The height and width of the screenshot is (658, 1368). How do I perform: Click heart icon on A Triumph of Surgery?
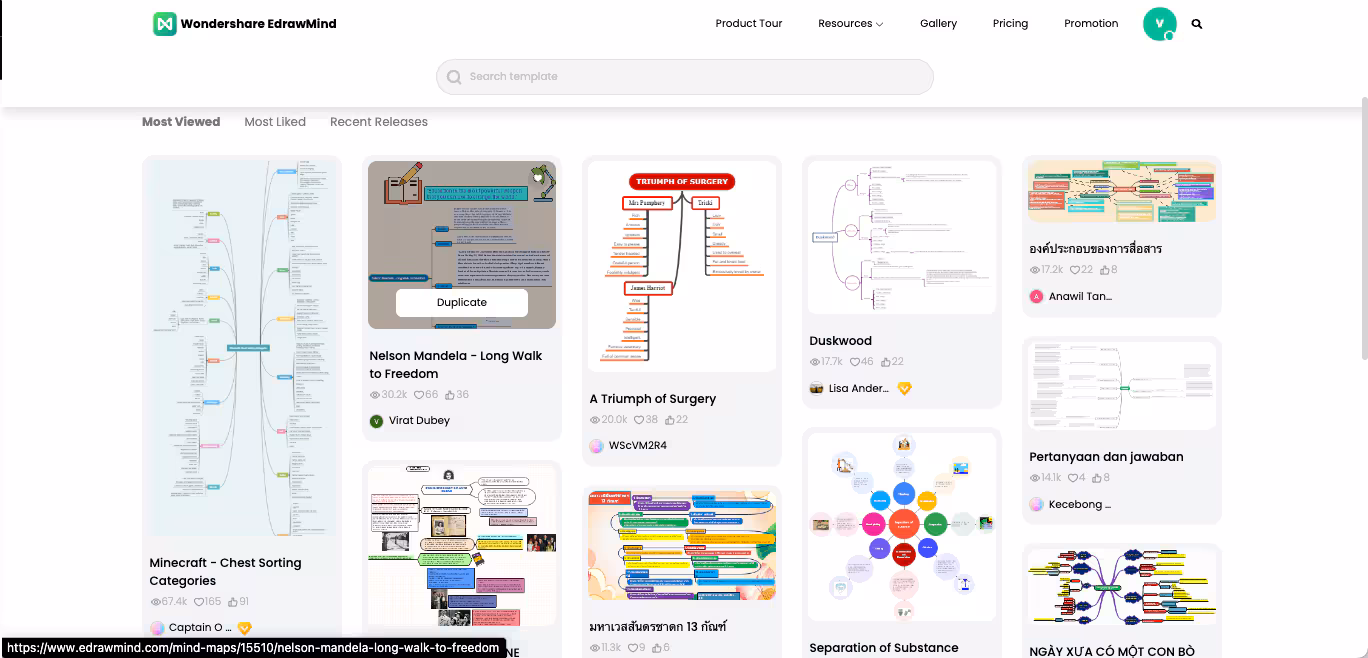[x=638, y=420]
